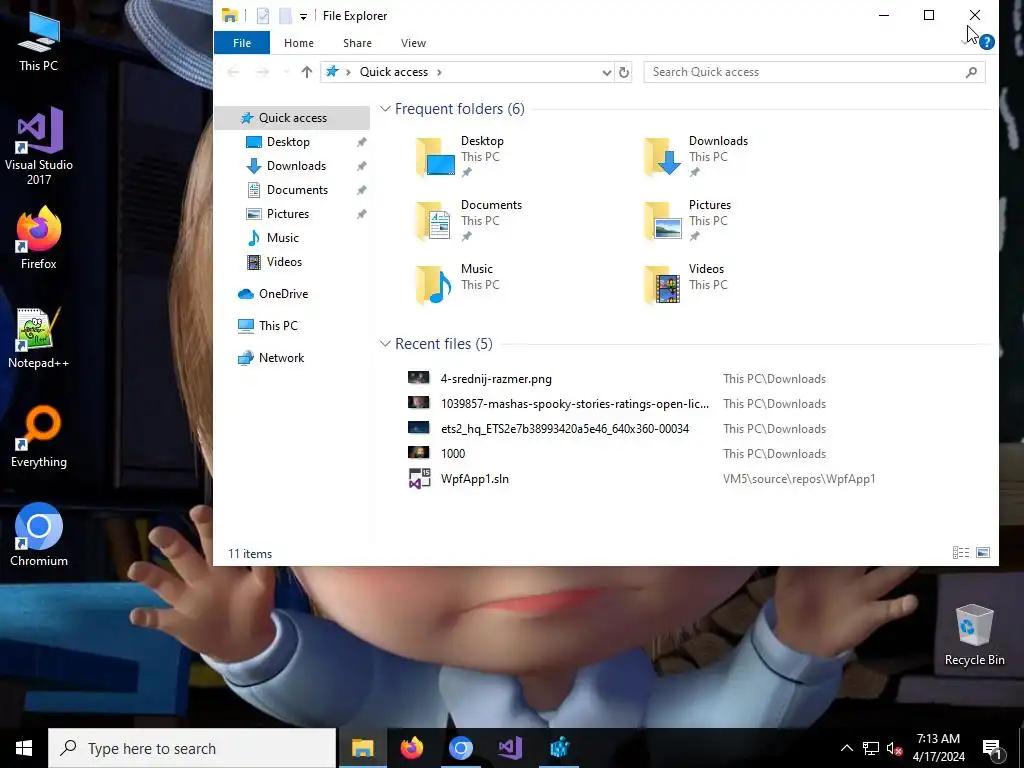1024x768 pixels.
Task: Select the Recycle Bin desktop icon
Action: click(x=974, y=635)
